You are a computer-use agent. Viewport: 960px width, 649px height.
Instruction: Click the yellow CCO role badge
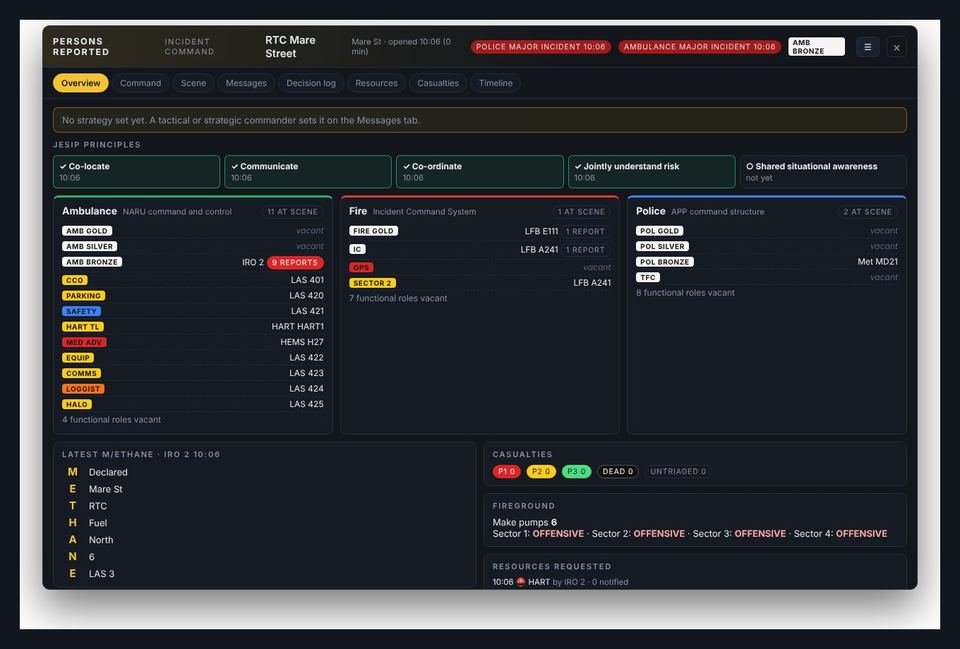pos(75,280)
